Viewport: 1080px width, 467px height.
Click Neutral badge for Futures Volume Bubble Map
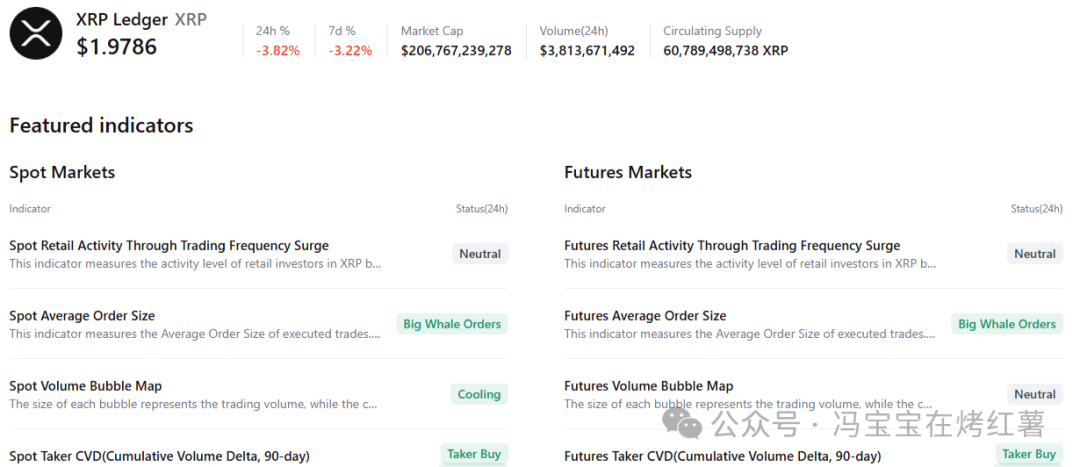pos(1035,394)
